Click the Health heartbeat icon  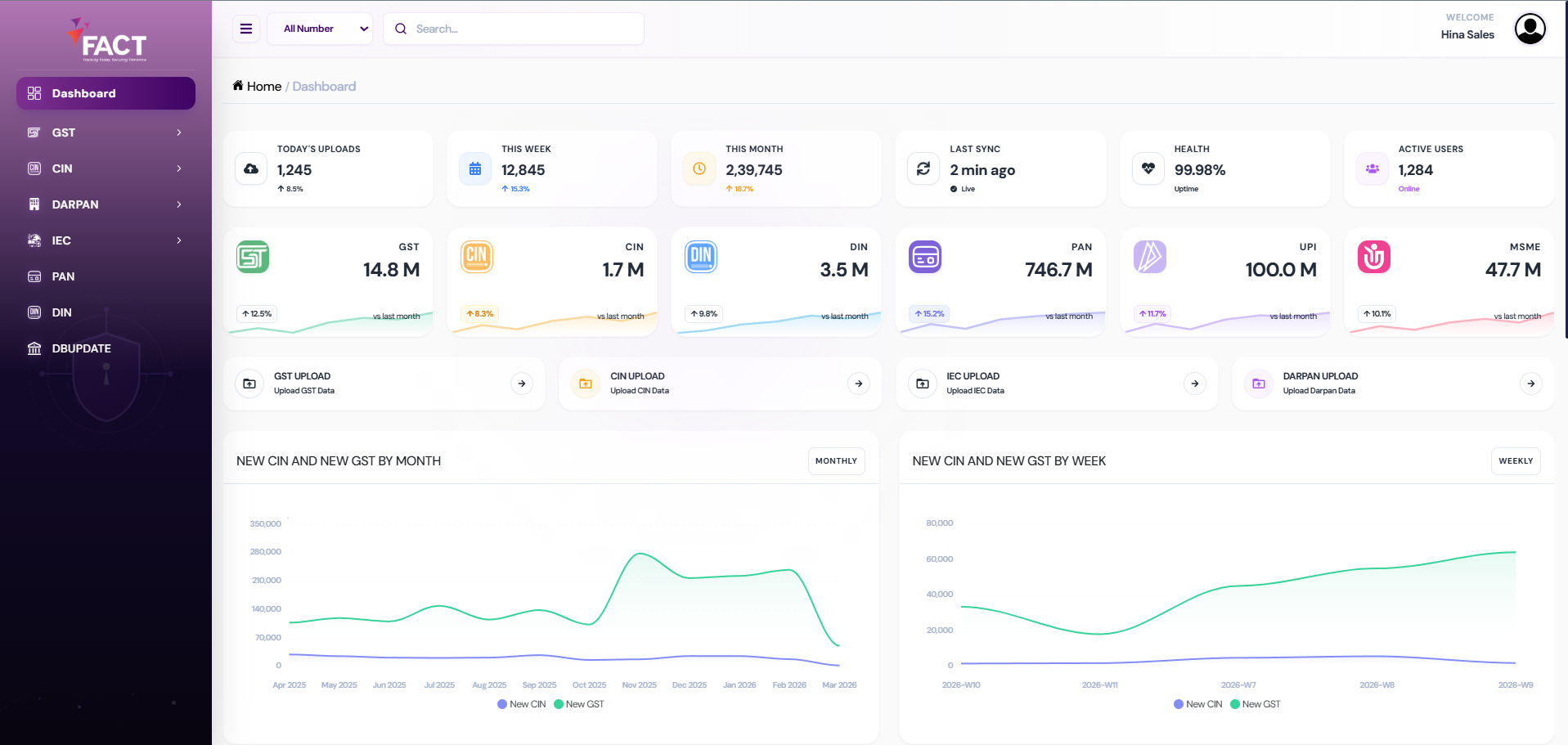[x=1148, y=168]
